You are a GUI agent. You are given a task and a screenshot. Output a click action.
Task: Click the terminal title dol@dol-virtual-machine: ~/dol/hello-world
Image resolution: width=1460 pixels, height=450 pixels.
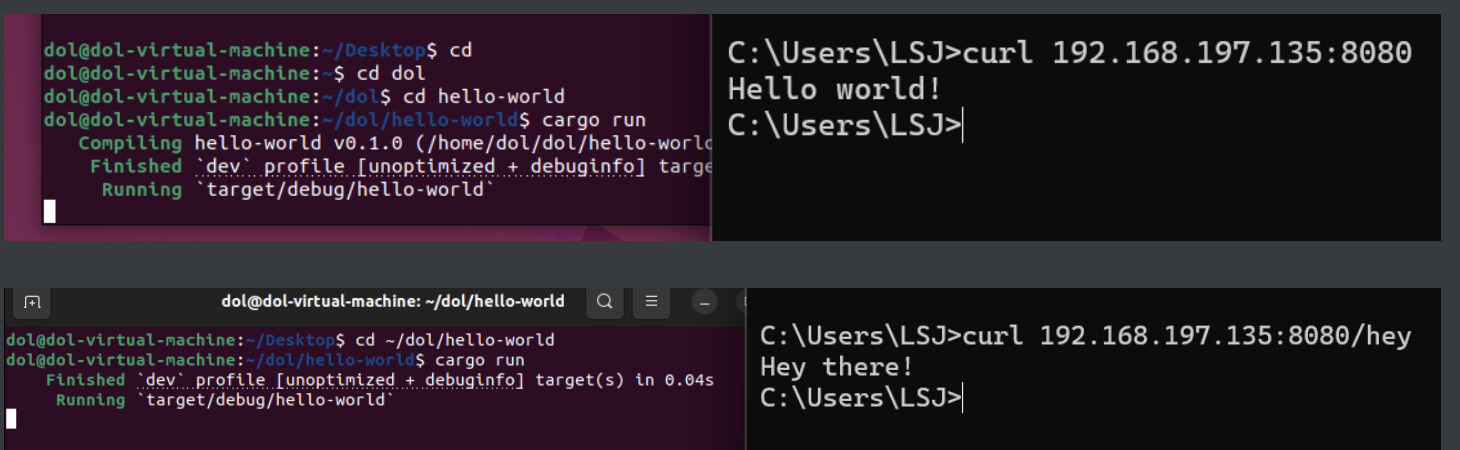(x=392, y=301)
